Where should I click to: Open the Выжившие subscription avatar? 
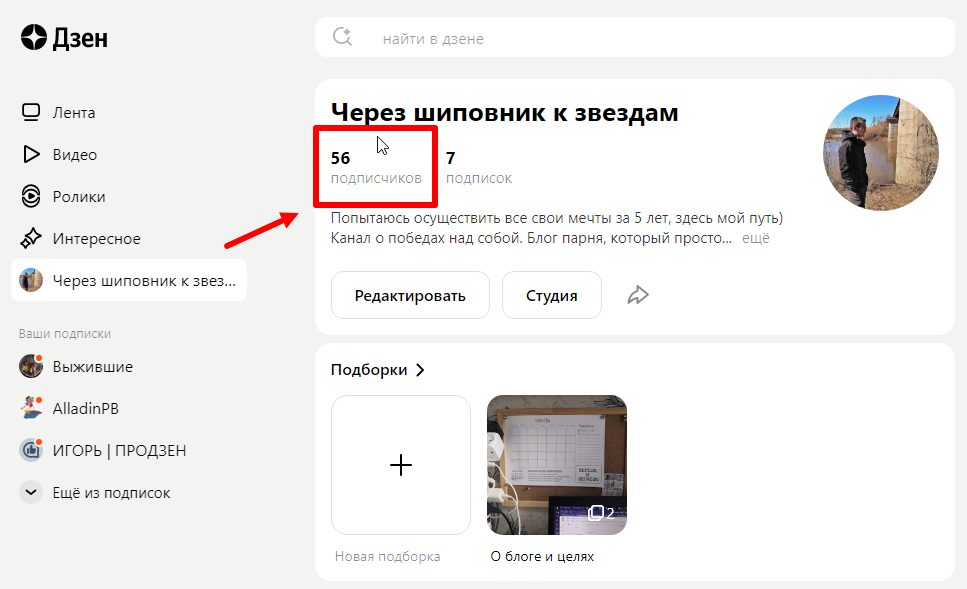[30, 366]
